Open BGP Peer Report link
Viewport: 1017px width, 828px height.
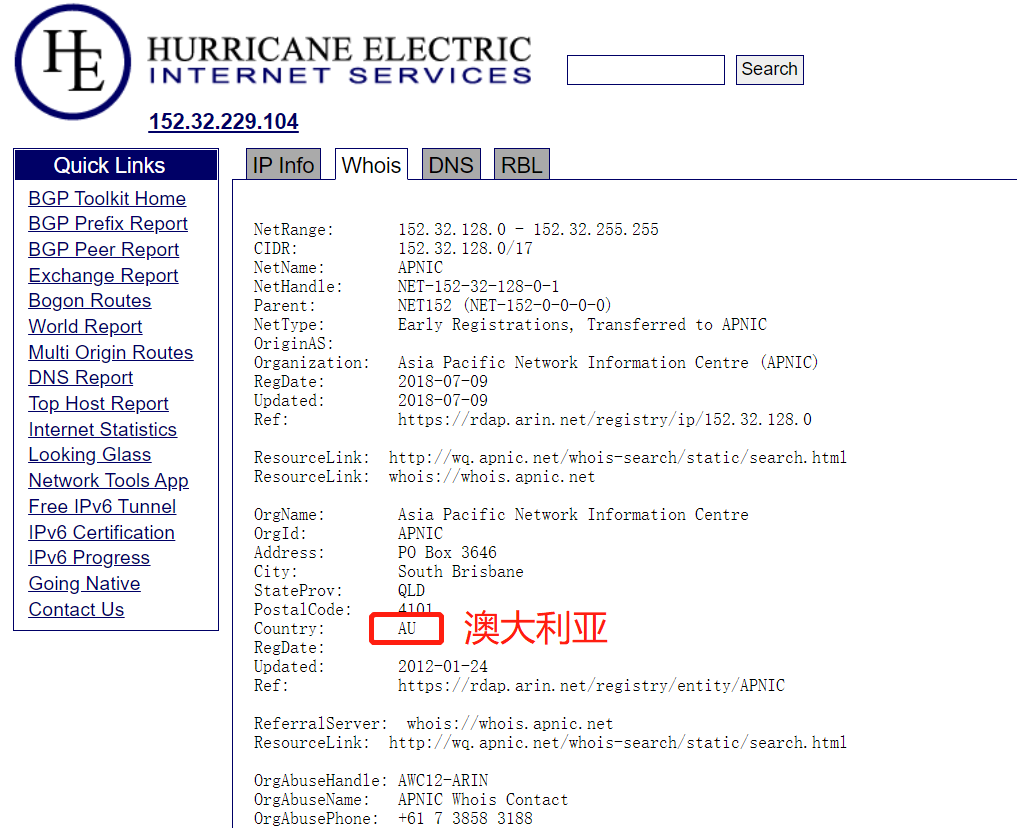[x=104, y=249]
